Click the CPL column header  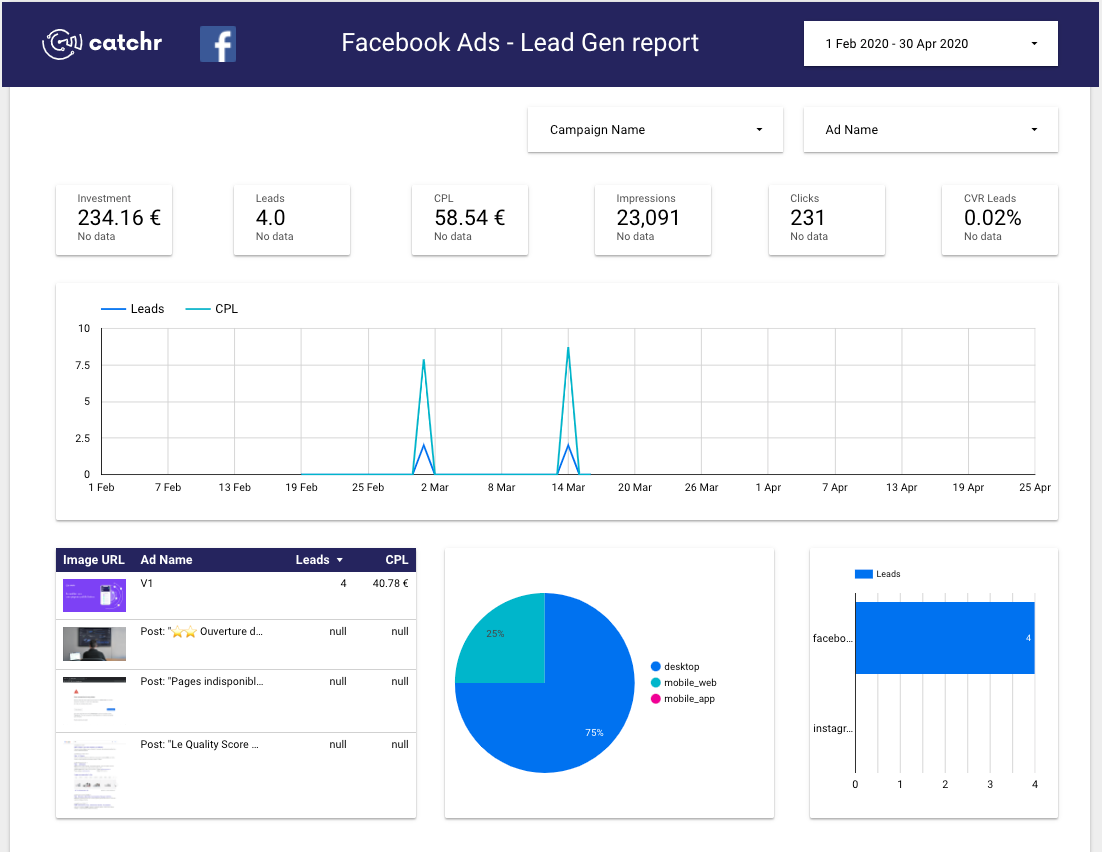[x=397, y=560]
